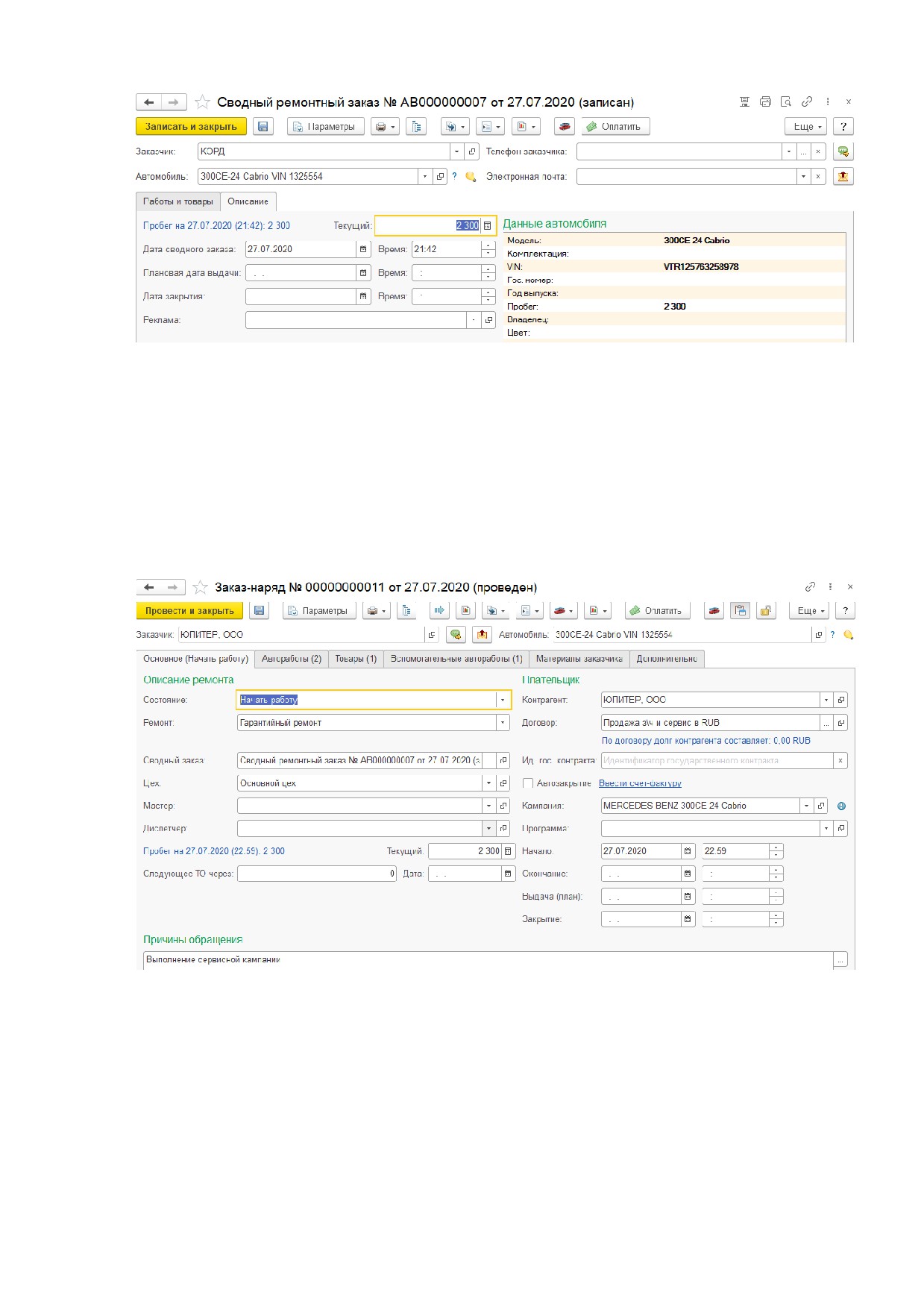Screen dimensions: 924x1307
Task: Click preview magnifier icon in Сводный заказ title bar
Action: (786, 101)
